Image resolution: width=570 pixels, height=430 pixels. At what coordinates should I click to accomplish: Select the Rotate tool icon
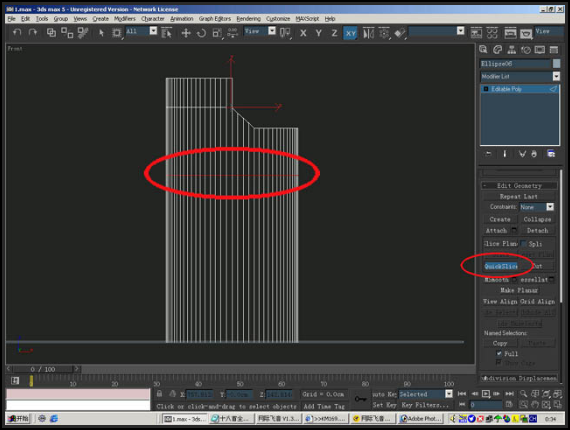[x=201, y=33]
